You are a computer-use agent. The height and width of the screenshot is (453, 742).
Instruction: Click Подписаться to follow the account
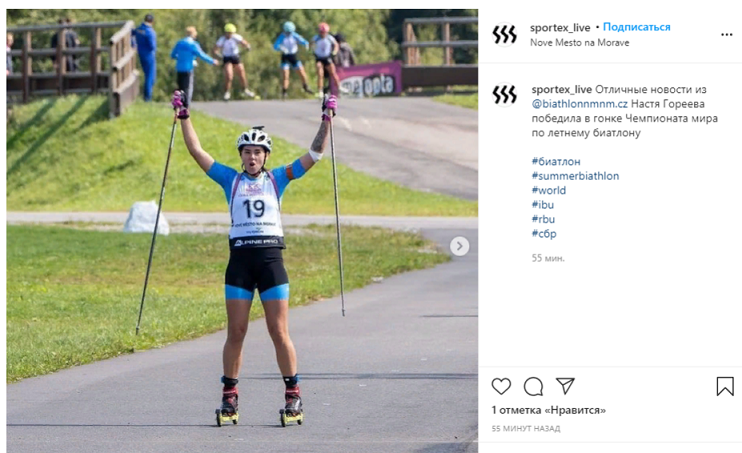636,27
